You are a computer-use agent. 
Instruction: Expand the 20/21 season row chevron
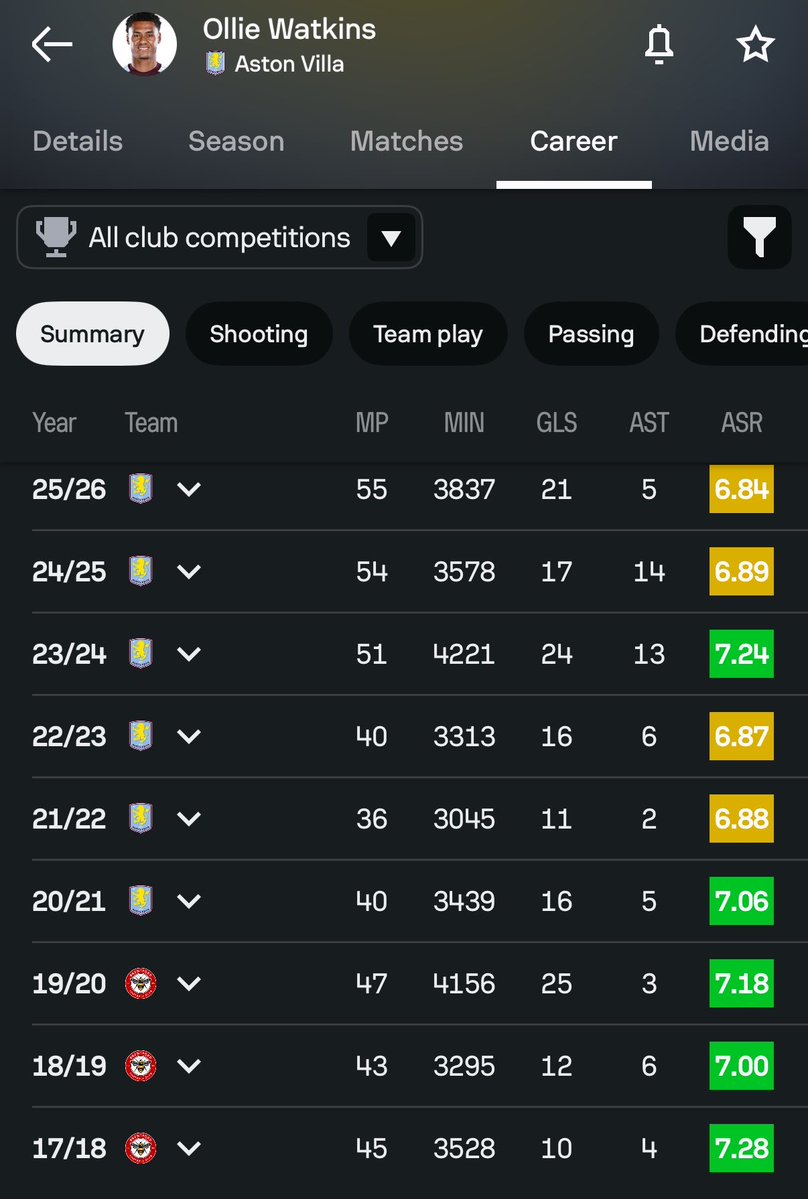coord(189,901)
